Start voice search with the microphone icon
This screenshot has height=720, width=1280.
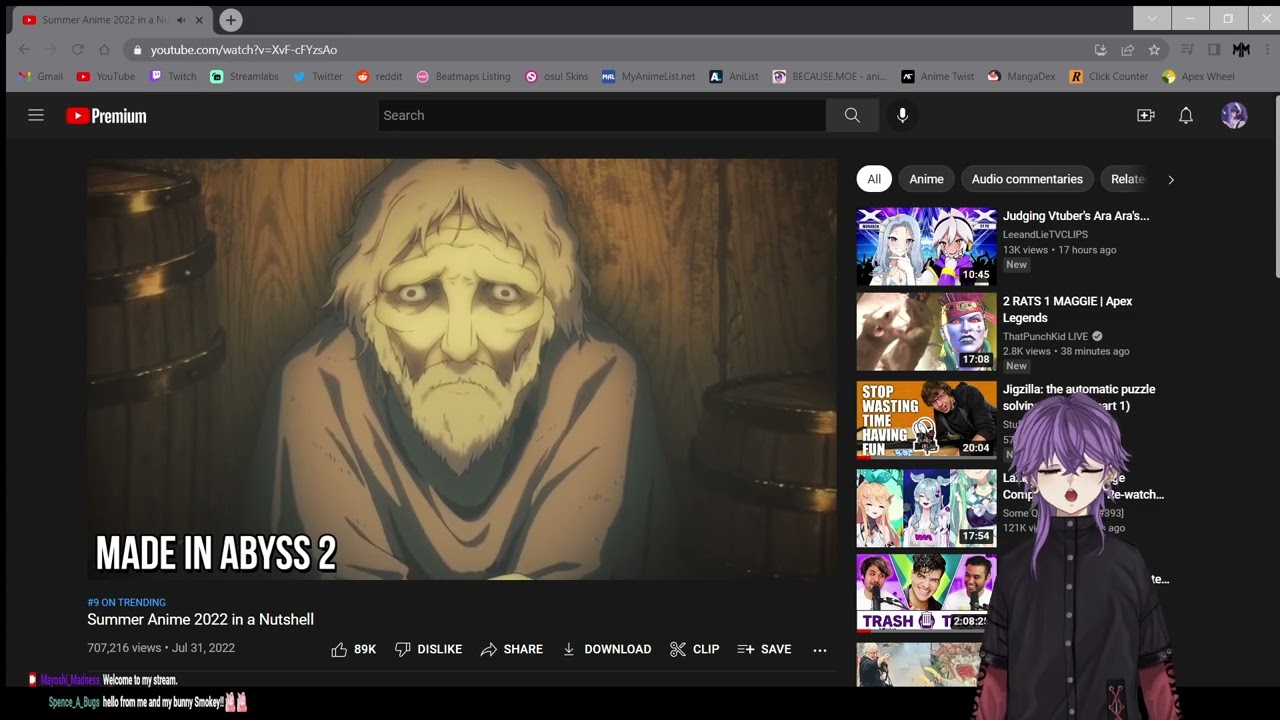[x=902, y=115]
